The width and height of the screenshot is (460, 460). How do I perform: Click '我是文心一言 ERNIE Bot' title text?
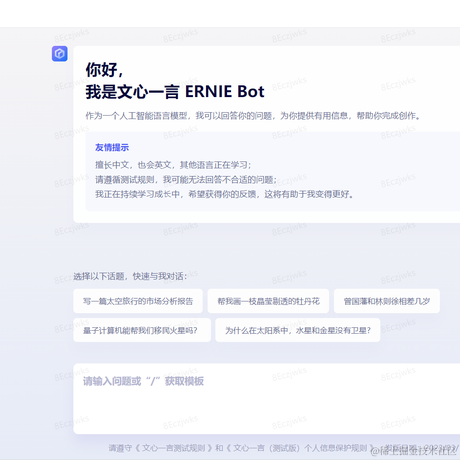point(175,92)
